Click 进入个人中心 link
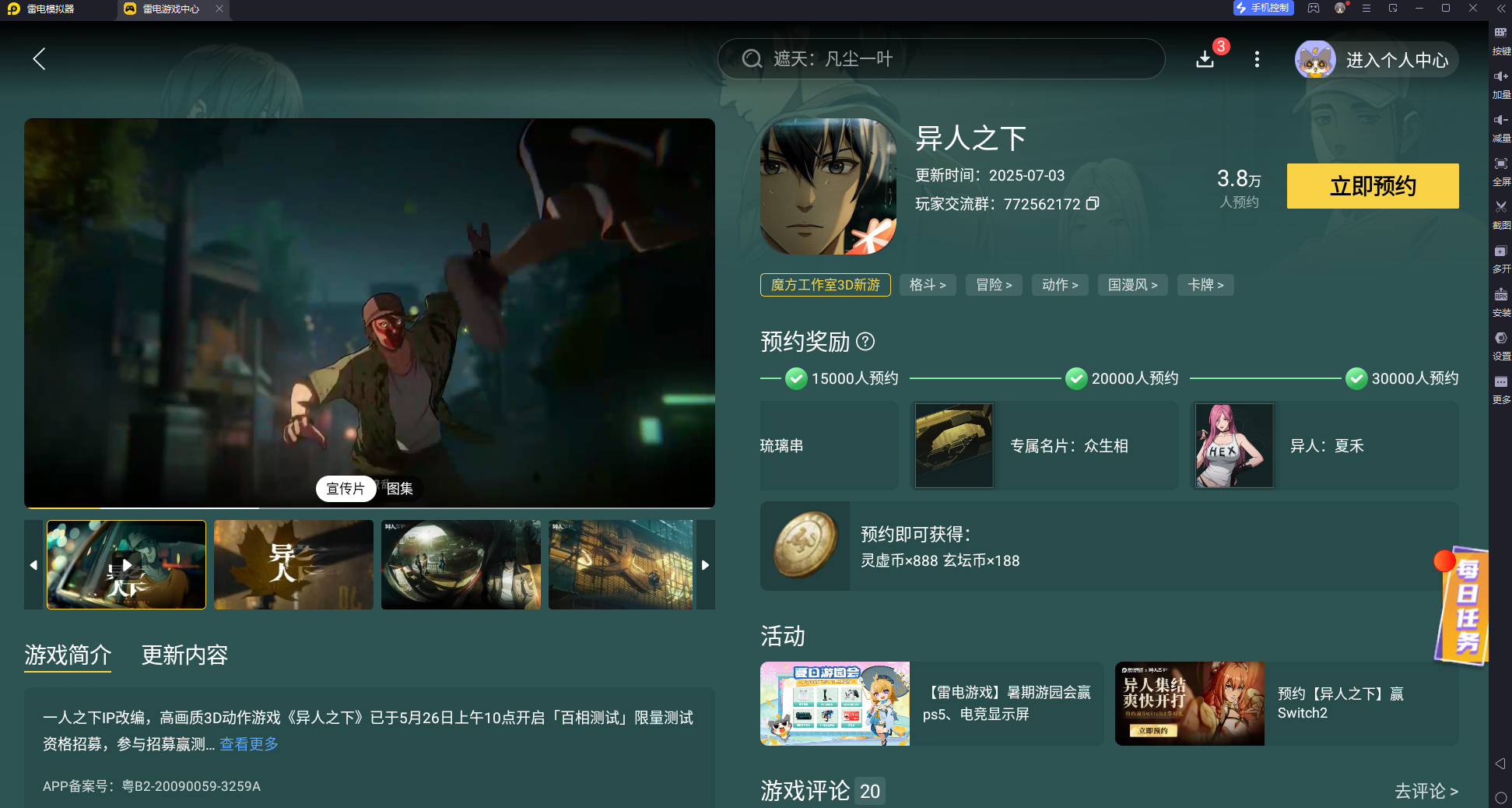The width and height of the screenshot is (1512, 808). [1397, 60]
